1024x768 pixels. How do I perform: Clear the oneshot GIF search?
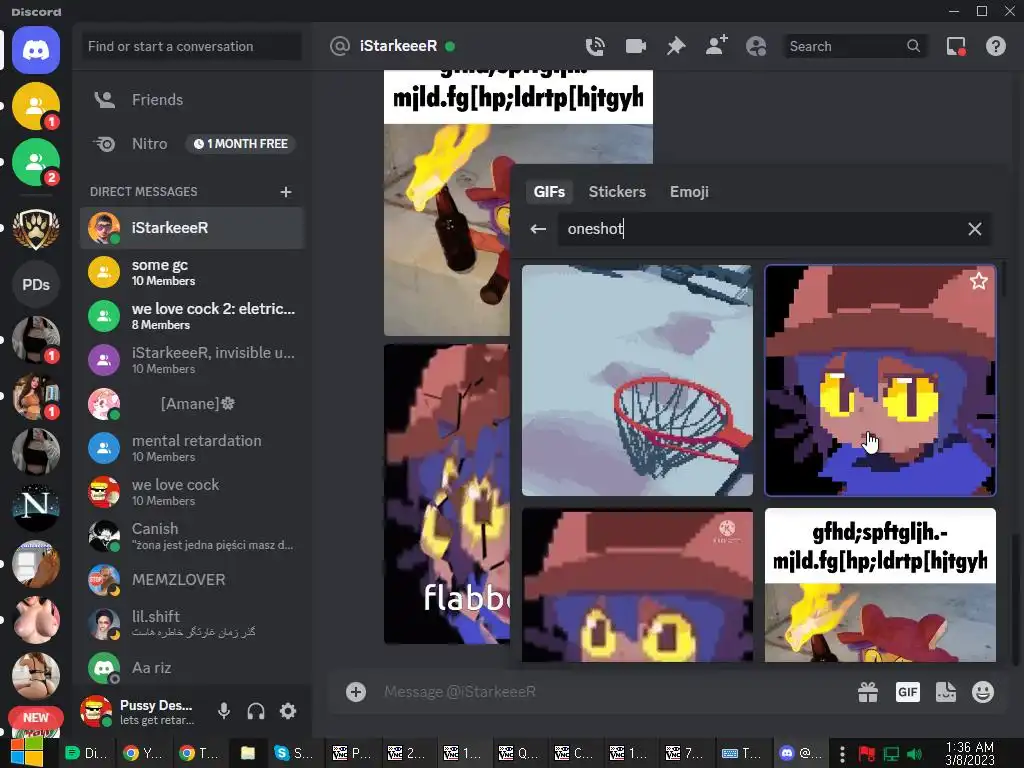click(x=974, y=229)
